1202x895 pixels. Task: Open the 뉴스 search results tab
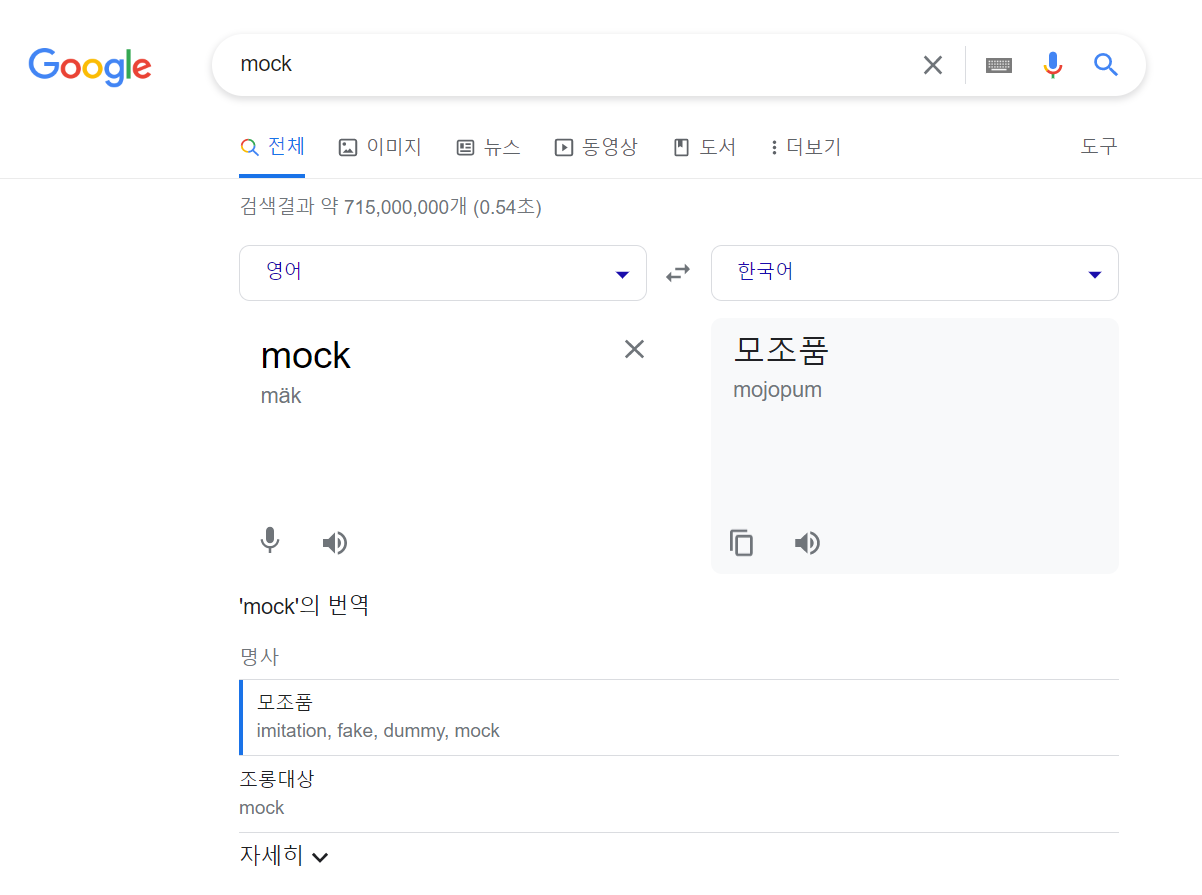pos(488,146)
